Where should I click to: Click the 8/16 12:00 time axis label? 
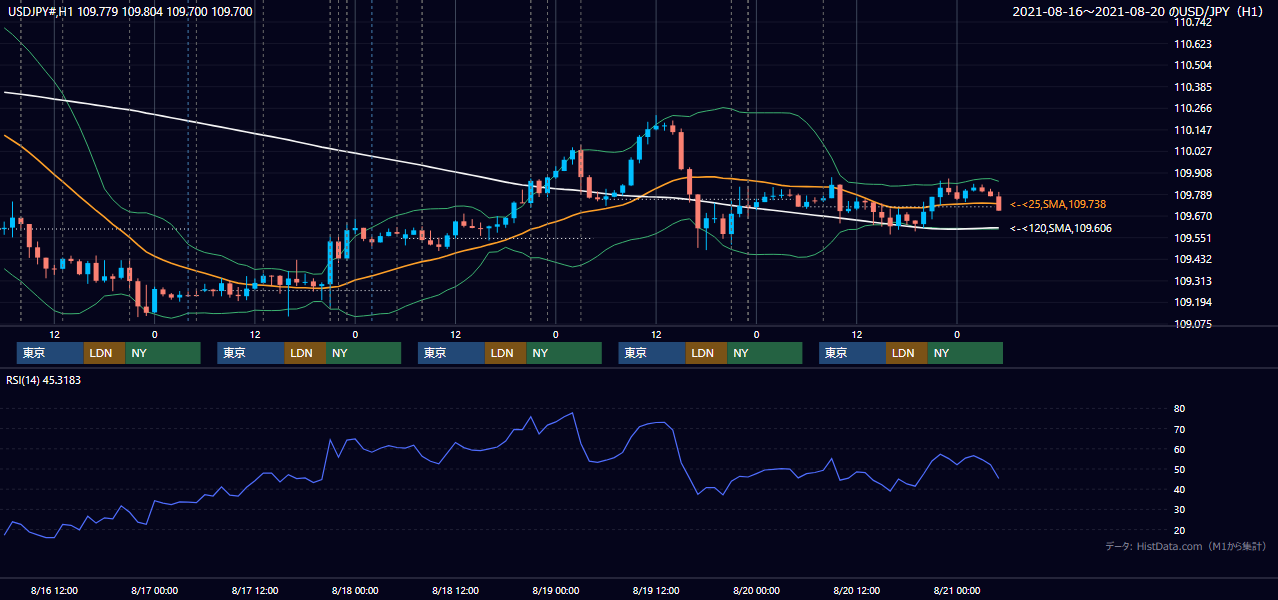[x=54, y=590]
